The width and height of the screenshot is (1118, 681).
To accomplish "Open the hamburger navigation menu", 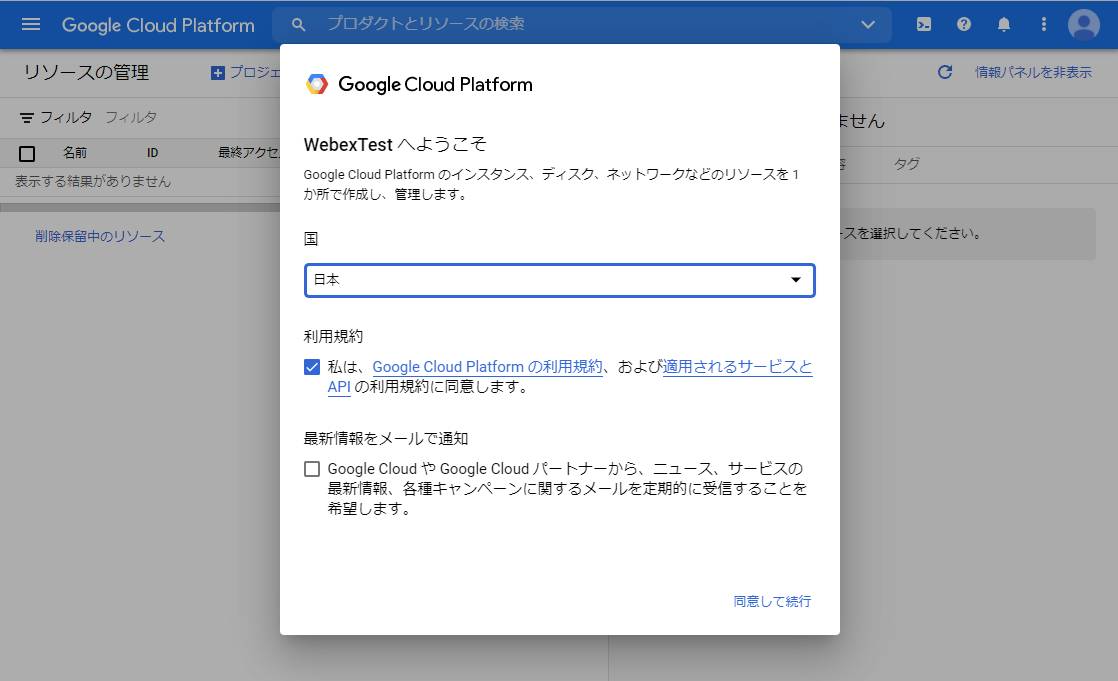I will pyautogui.click(x=31, y=25).
